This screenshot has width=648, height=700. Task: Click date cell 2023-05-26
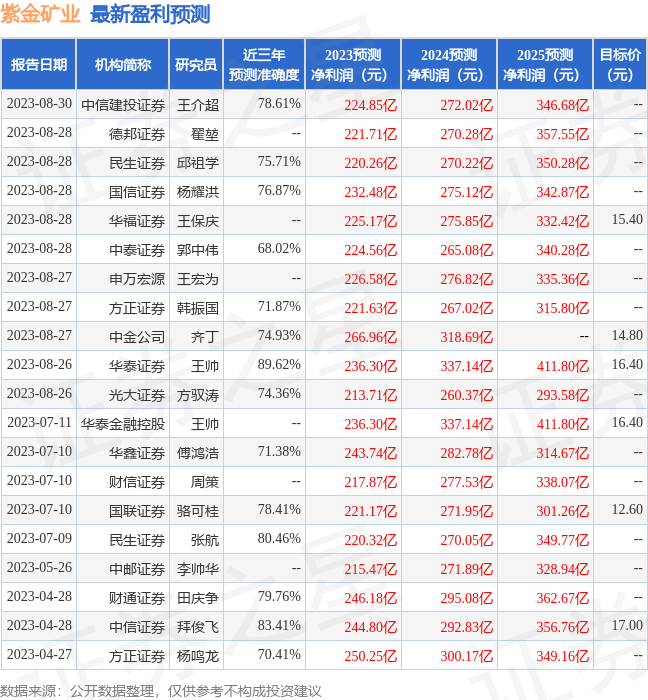39,567
